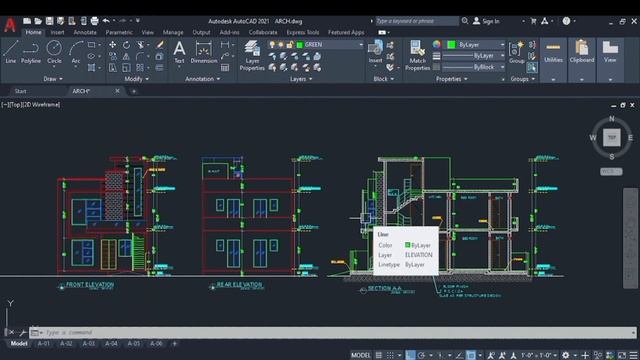
Task: Toggle Ortho mode in status bar
Action: 411,355
